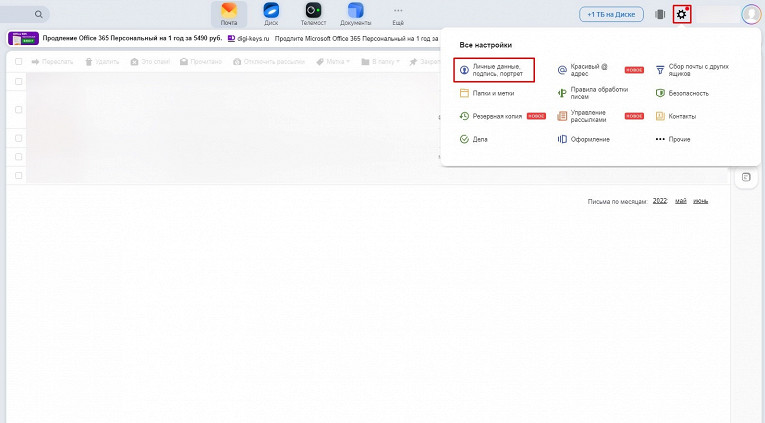The image size is (765, 423).
Task: Open the Резервная копия setting
Action: pos(491,116)
